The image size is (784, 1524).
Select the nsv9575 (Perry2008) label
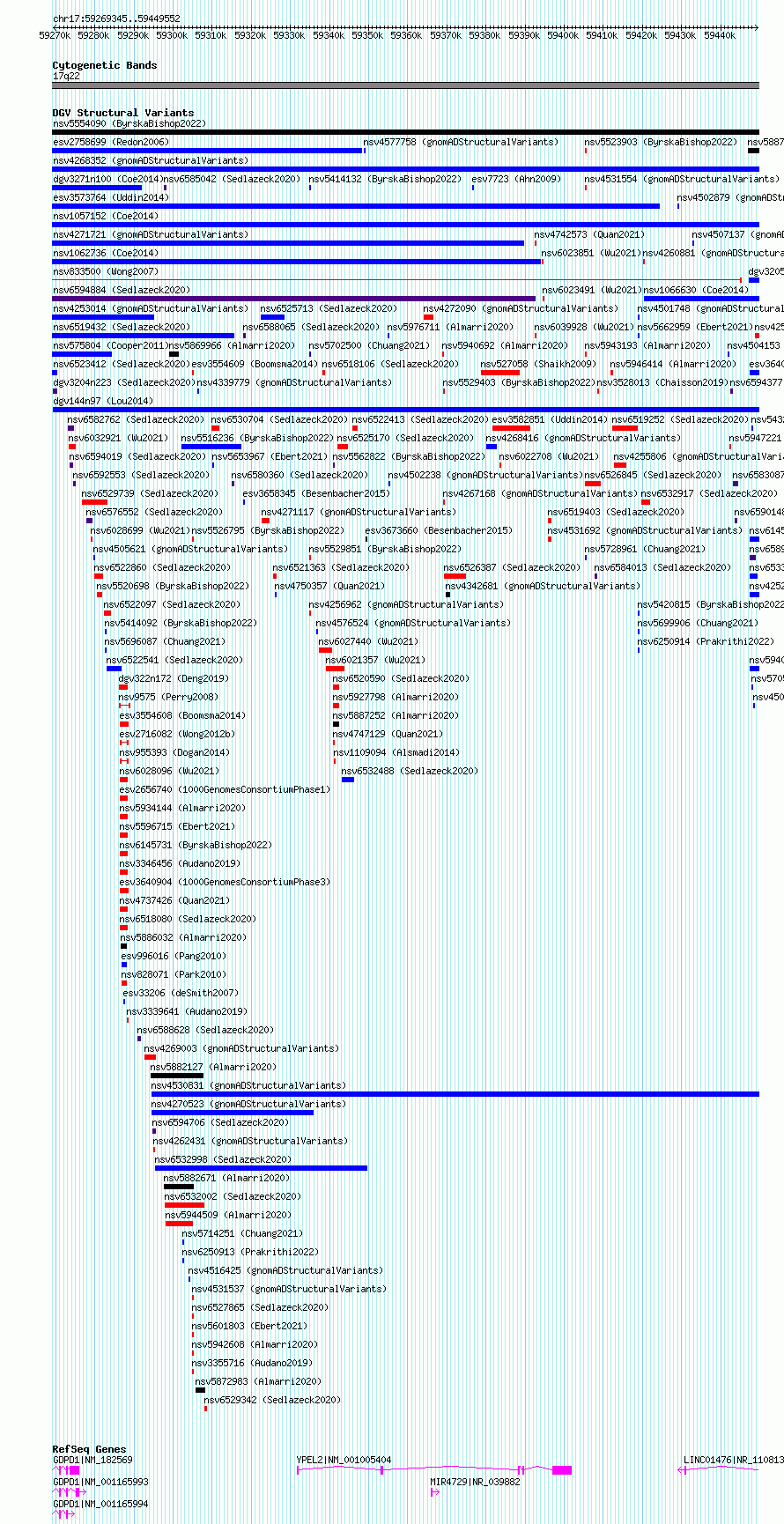(x=168, y=697)
